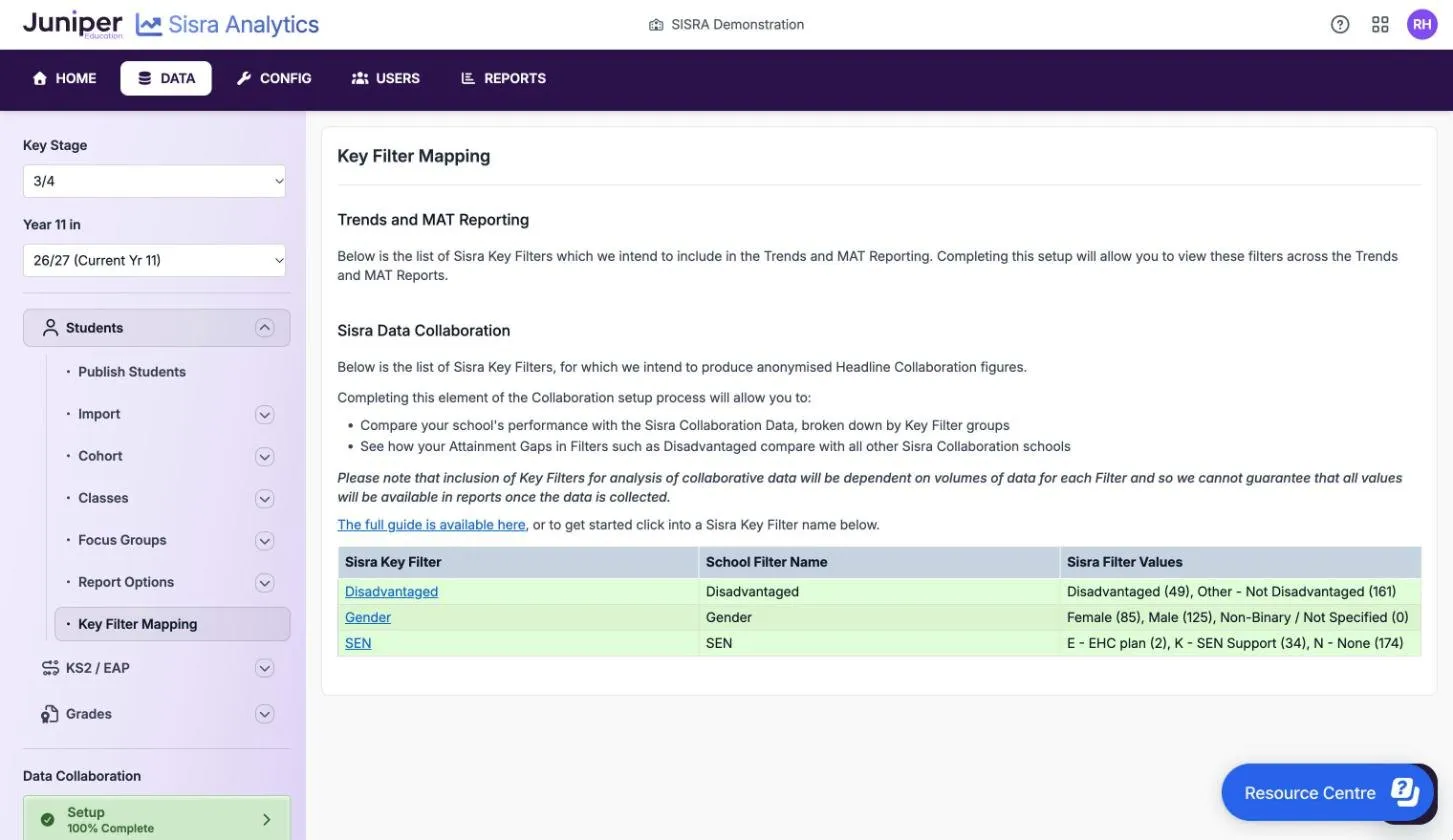
Task: Click the Sisra Analytics chart logo
Action: 149,25
